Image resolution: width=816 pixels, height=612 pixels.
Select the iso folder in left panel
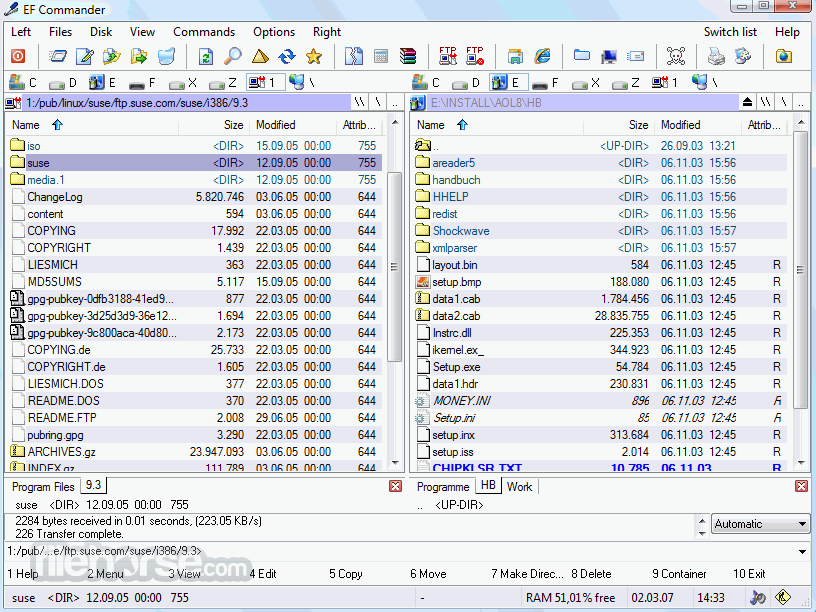pyautogui.click(x=196, y=146)
